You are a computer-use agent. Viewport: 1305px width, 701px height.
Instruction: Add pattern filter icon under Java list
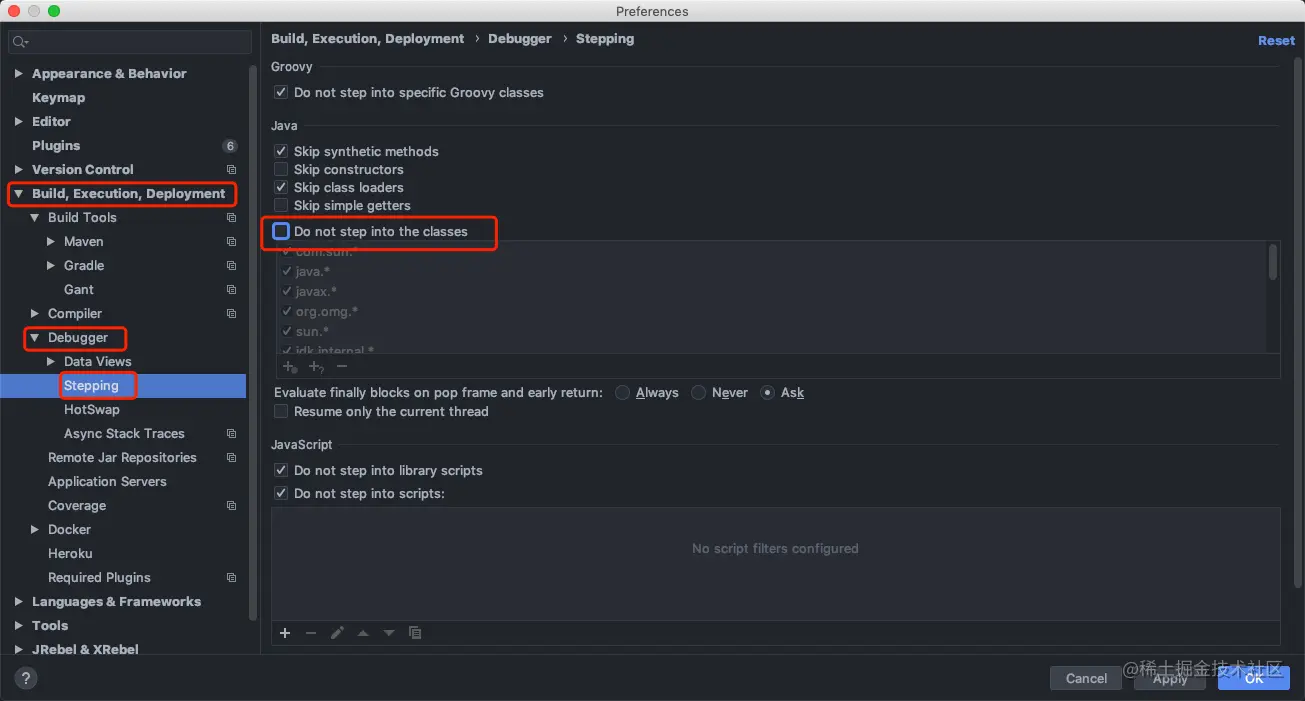coord(316,367)
